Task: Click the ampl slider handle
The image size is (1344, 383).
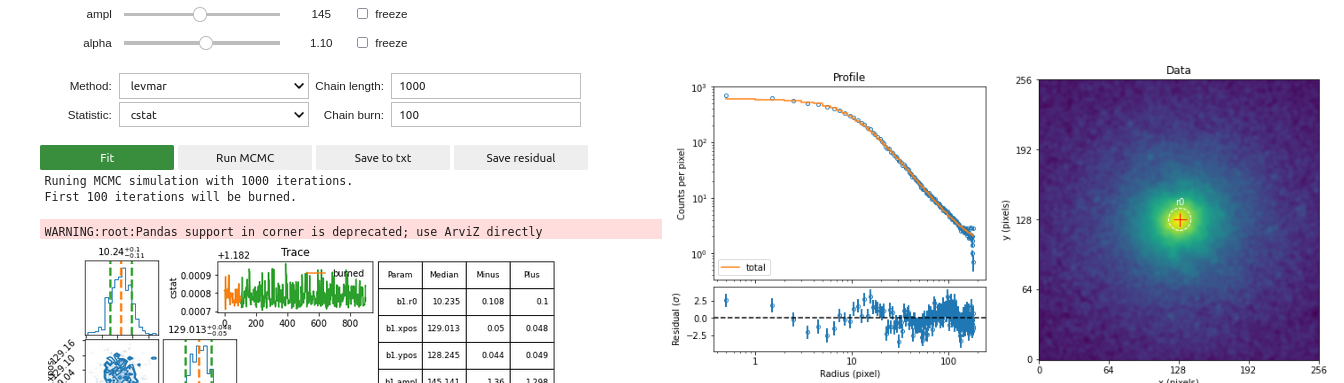Action: click(200, 14)
